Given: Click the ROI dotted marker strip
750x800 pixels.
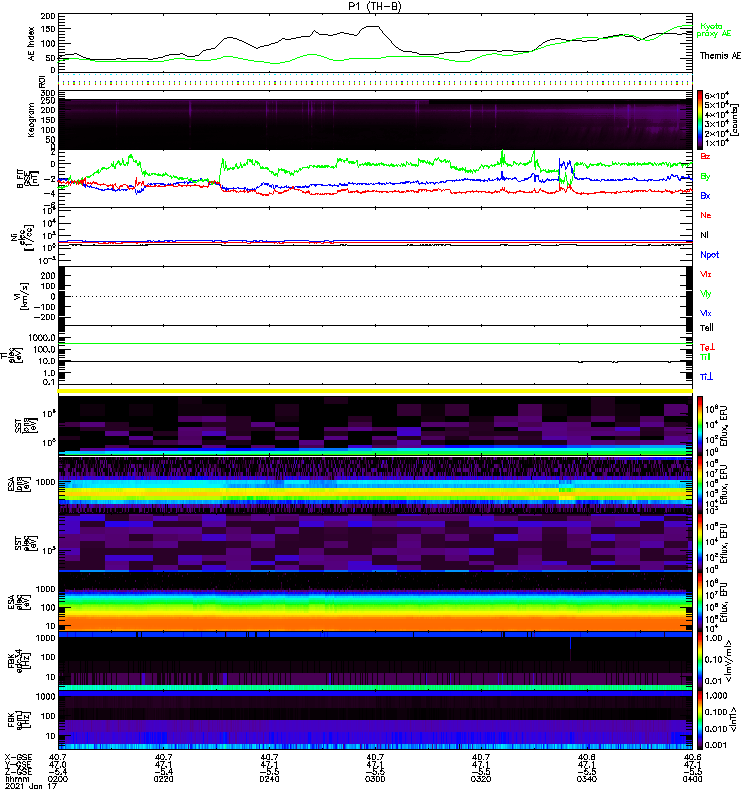Looking at the screenshot, I should tap(375, 81).
